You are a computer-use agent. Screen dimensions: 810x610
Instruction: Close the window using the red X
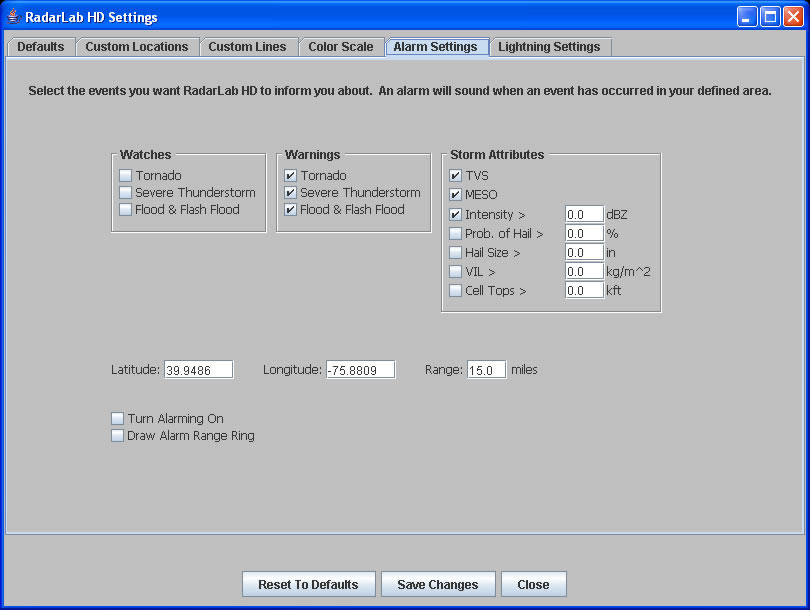tap(793, 17)
